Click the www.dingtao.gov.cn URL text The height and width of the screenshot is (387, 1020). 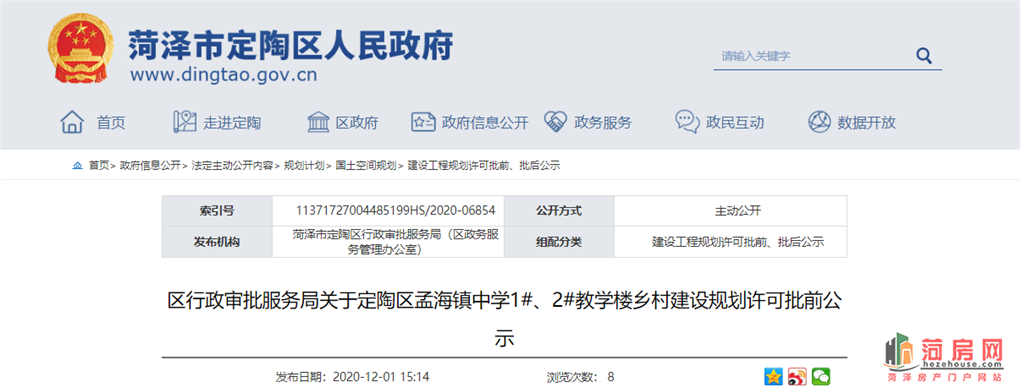point(223,75)
